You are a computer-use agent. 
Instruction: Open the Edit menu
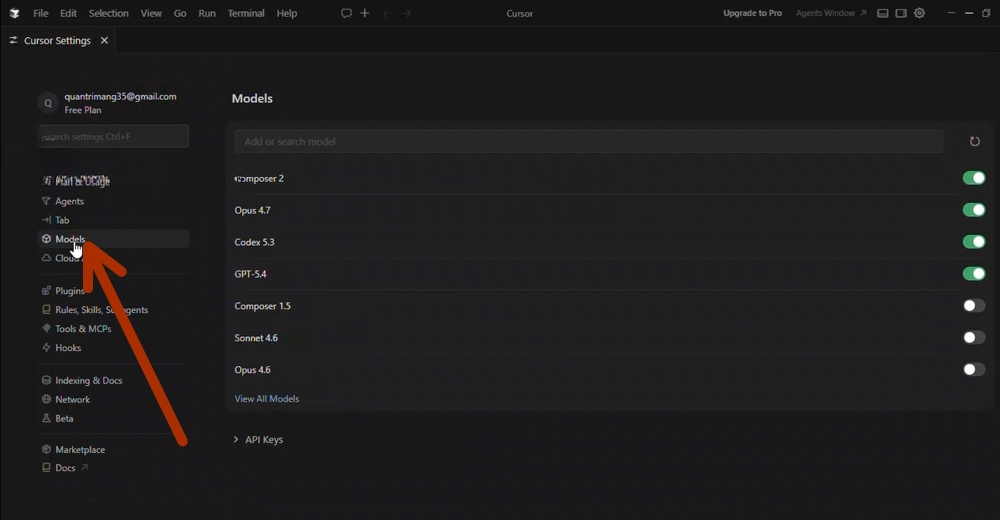(x=68, y=13)
